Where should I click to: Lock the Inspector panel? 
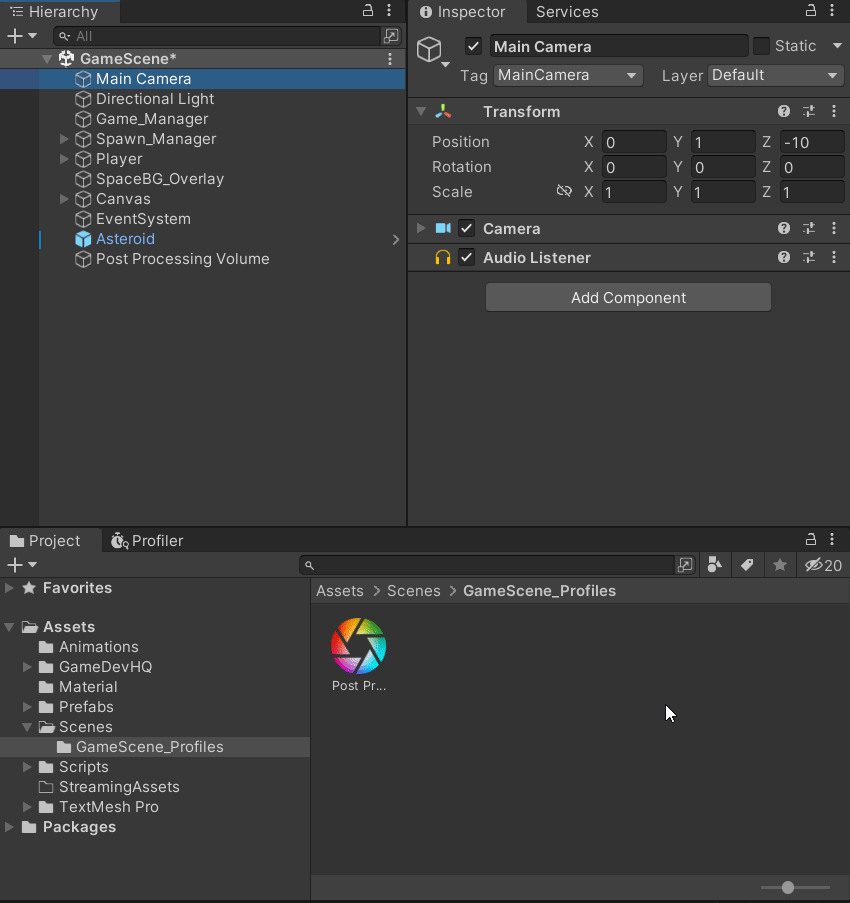810,10
